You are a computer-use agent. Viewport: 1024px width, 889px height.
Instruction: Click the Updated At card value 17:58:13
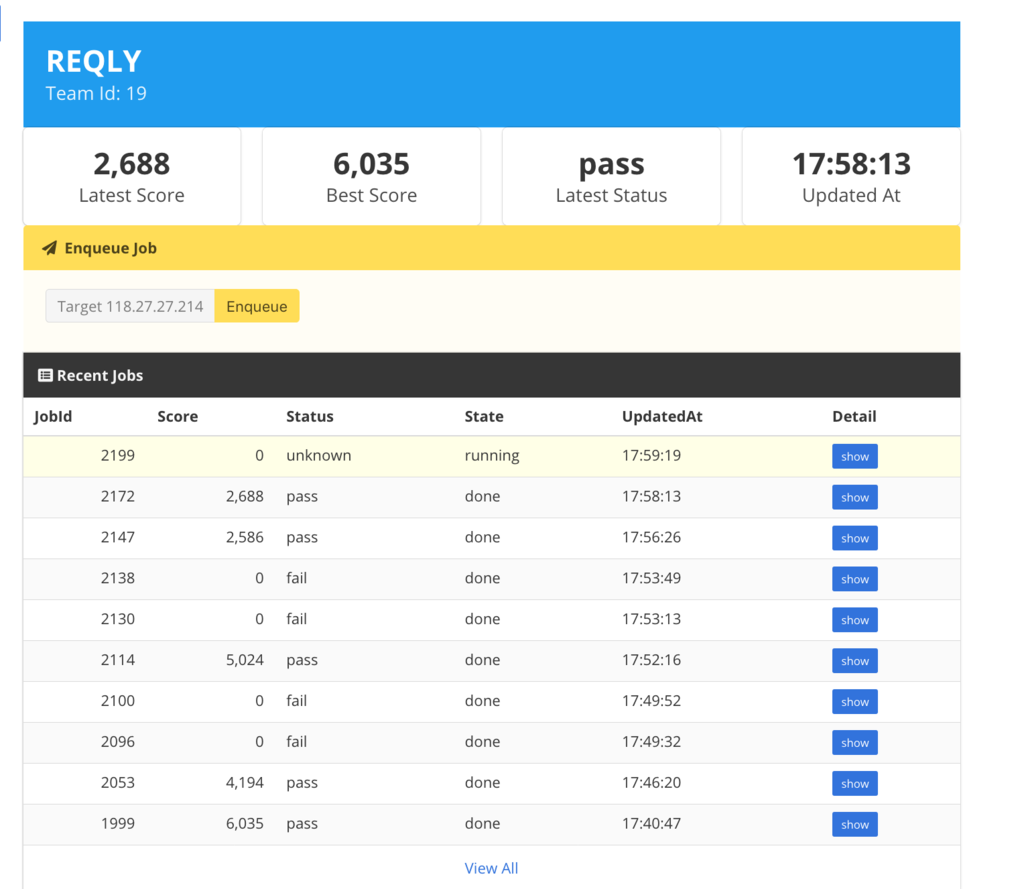851,163
